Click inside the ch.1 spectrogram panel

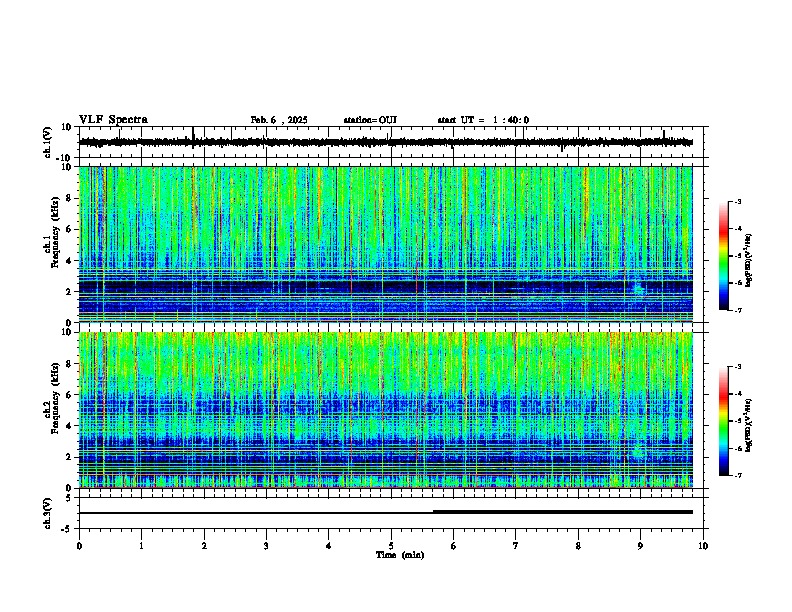click(x=386, y=244)
